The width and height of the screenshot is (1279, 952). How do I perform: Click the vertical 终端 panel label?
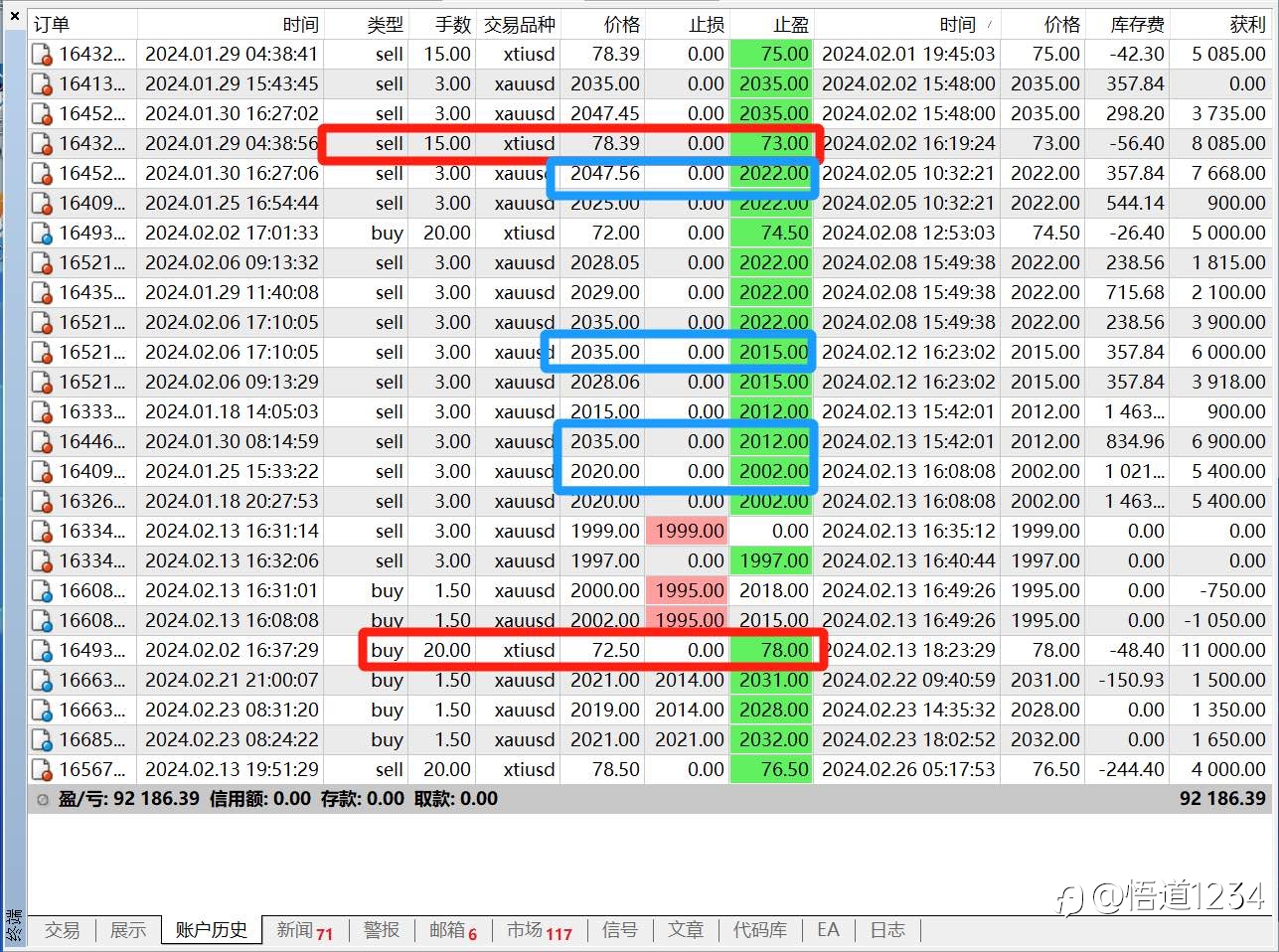[14, 925]
